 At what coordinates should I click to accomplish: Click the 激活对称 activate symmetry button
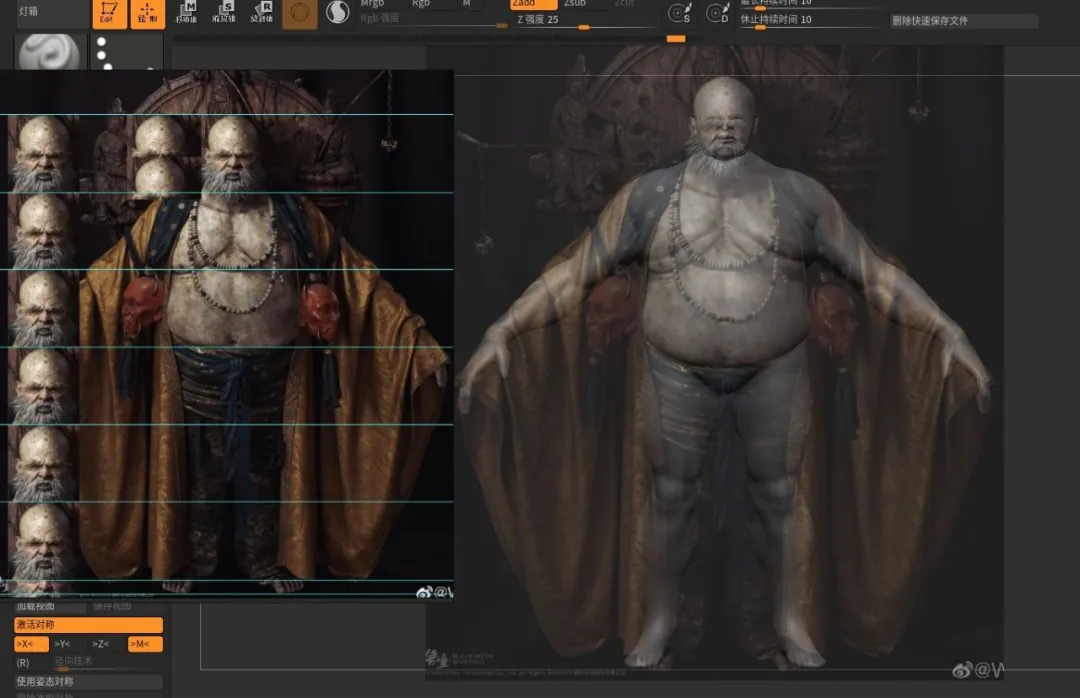coord(88,625)
